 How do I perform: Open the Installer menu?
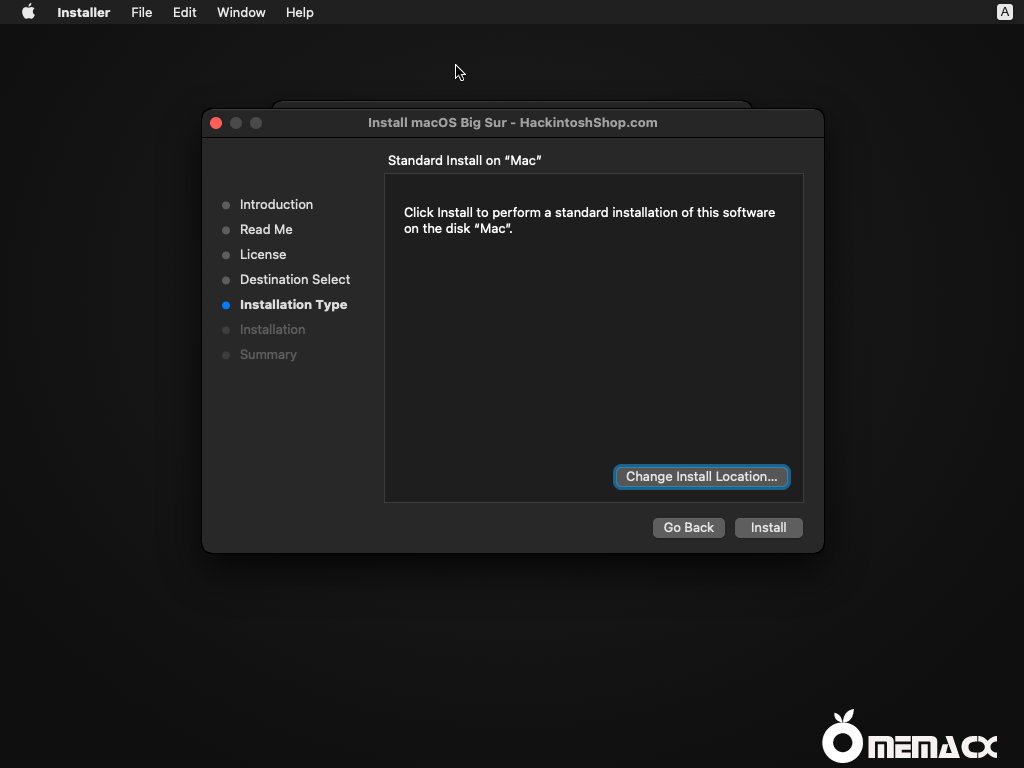point(83,12)
